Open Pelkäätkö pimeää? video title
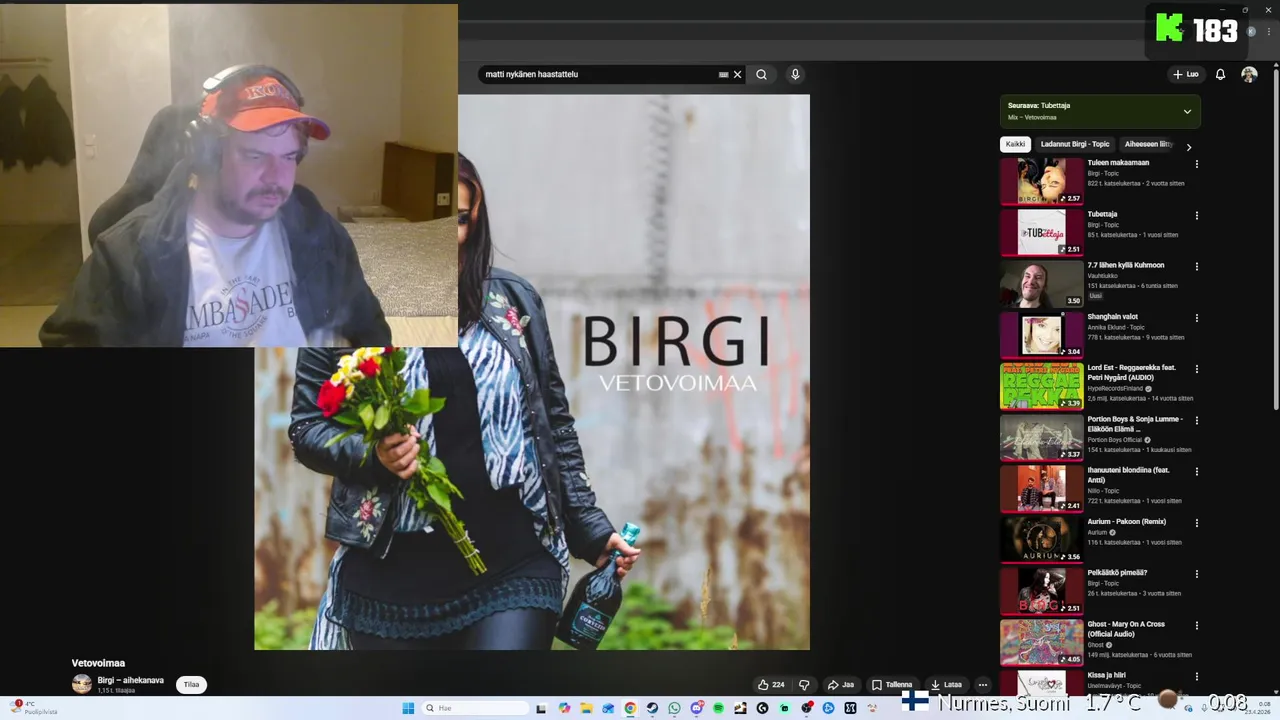Viewport: 1280px width, 720px height. coord(1117,573)
